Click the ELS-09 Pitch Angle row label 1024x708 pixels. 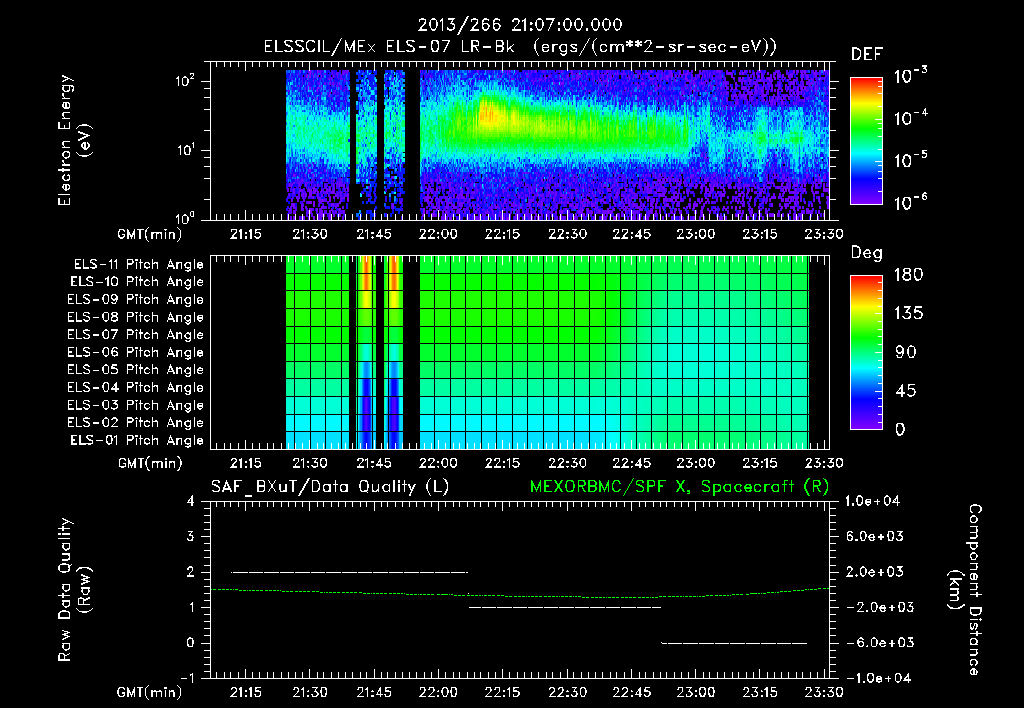(x=135, y=300)
